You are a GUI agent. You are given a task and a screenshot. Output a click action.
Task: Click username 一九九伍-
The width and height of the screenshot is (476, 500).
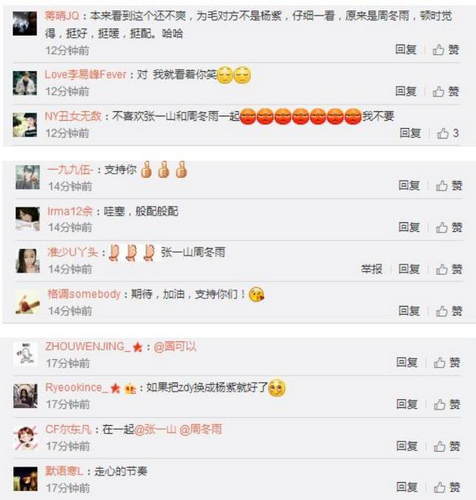tap(70, 170)
